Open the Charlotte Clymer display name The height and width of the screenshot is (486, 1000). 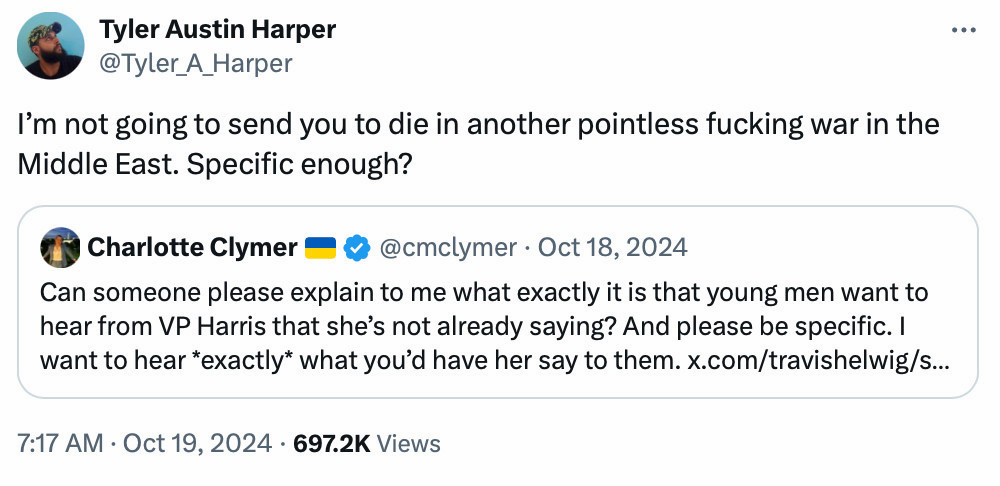pos(192,247)
